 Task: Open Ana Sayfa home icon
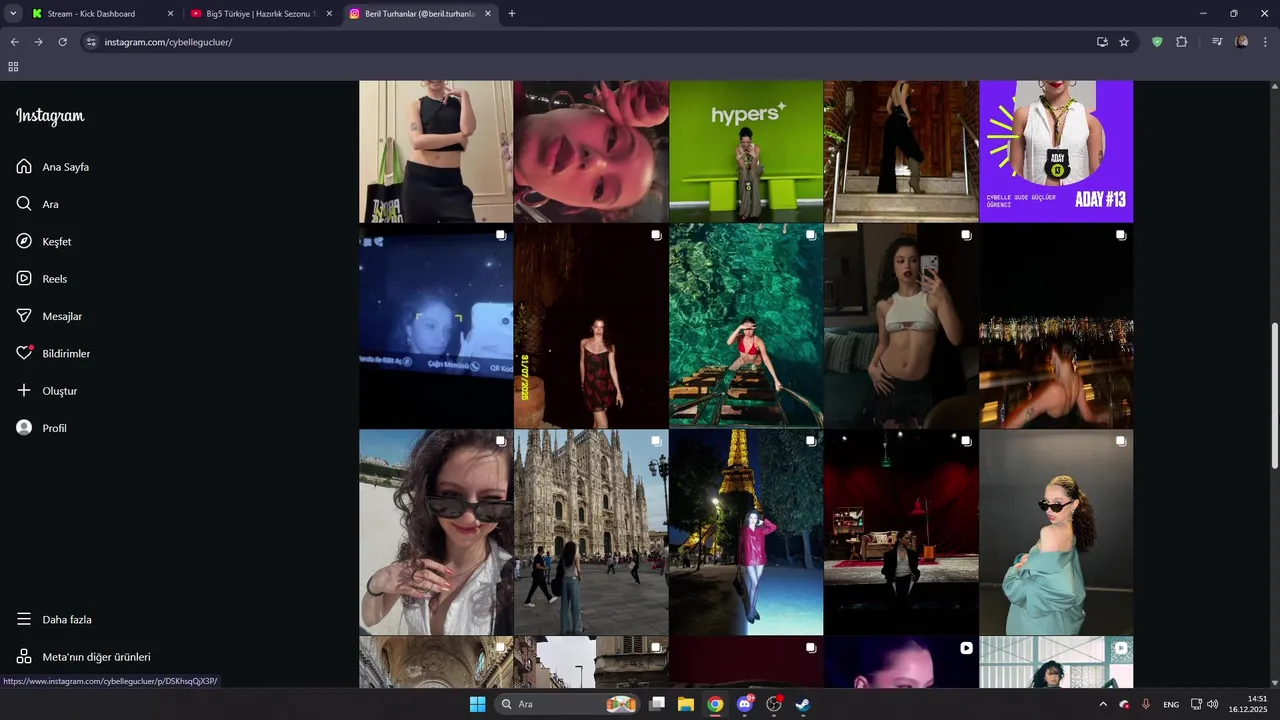coord(24,167)
